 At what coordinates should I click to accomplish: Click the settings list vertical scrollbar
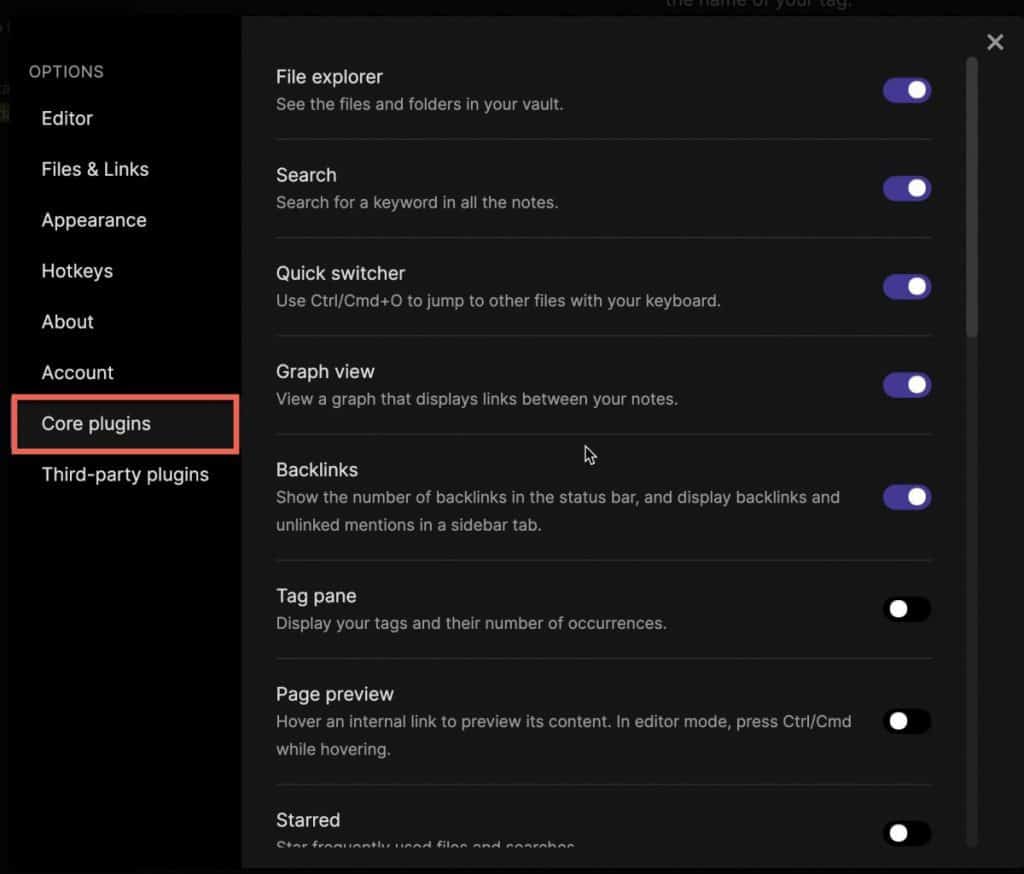(972, 197)
